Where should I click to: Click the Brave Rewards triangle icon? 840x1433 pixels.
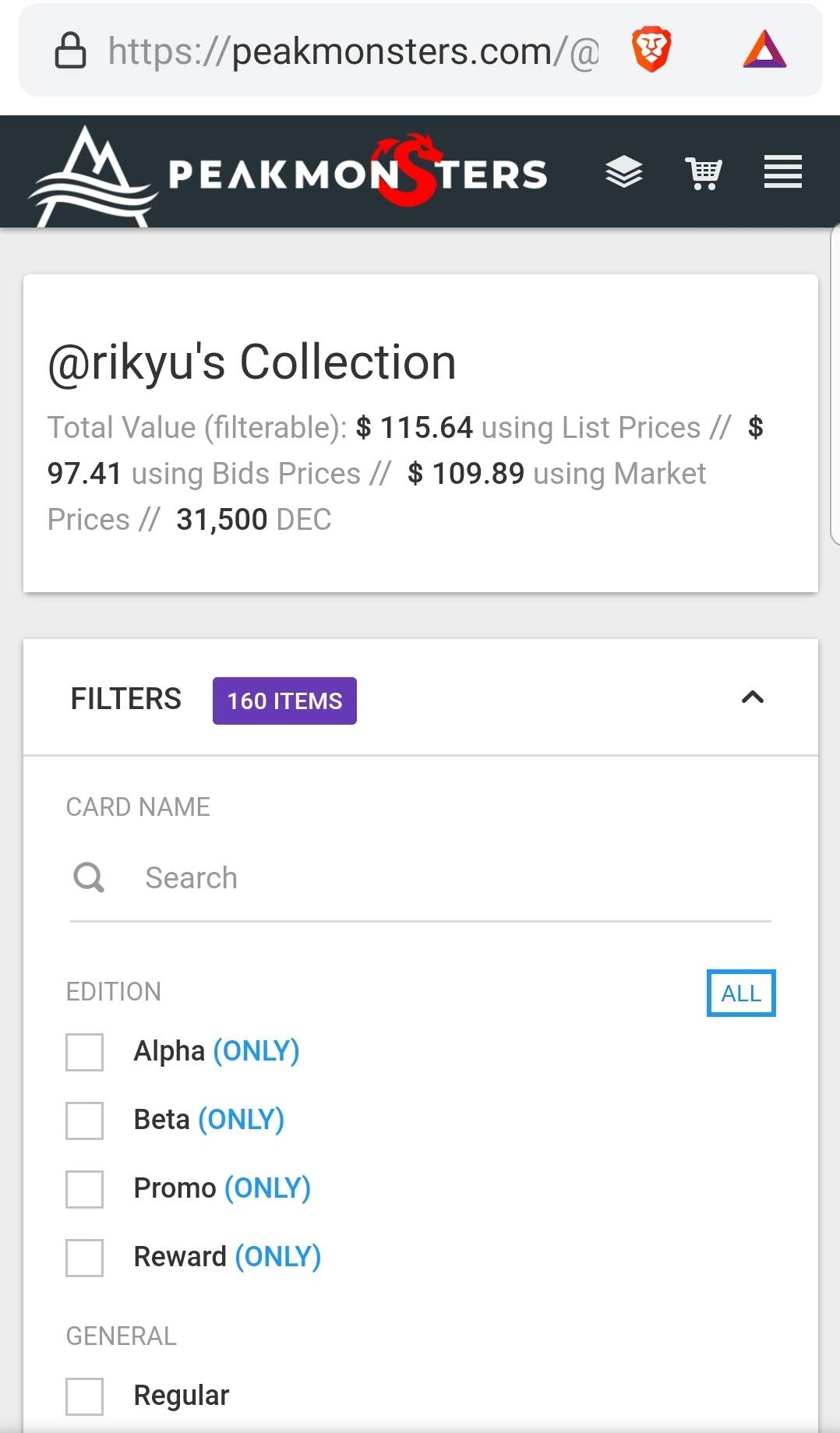pos(764,49)
